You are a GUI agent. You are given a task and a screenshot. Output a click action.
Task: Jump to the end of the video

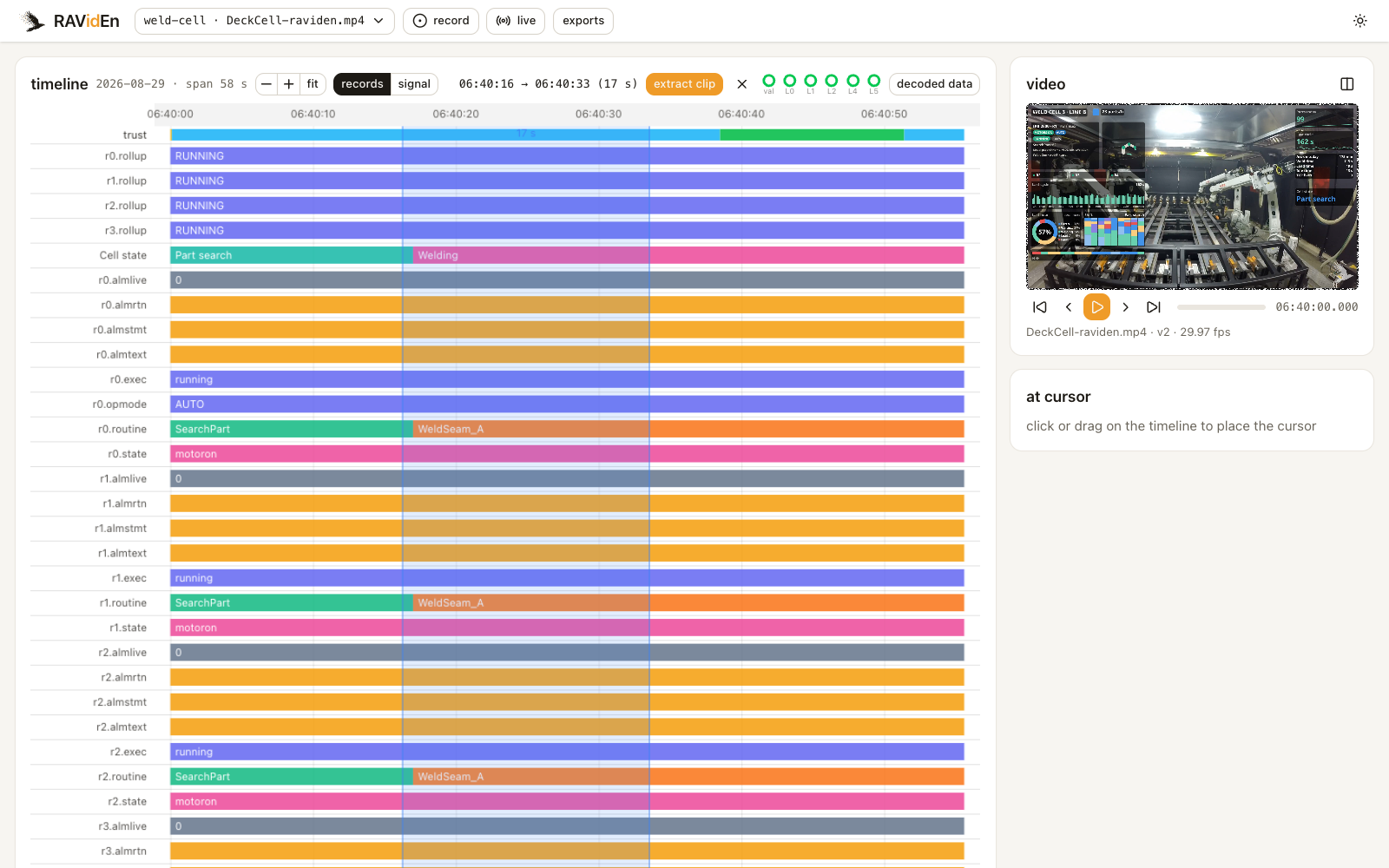[x=1154, y=307]
